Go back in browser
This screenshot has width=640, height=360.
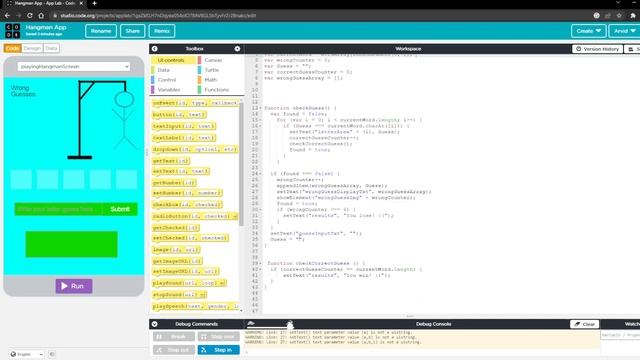coord(7,16)
